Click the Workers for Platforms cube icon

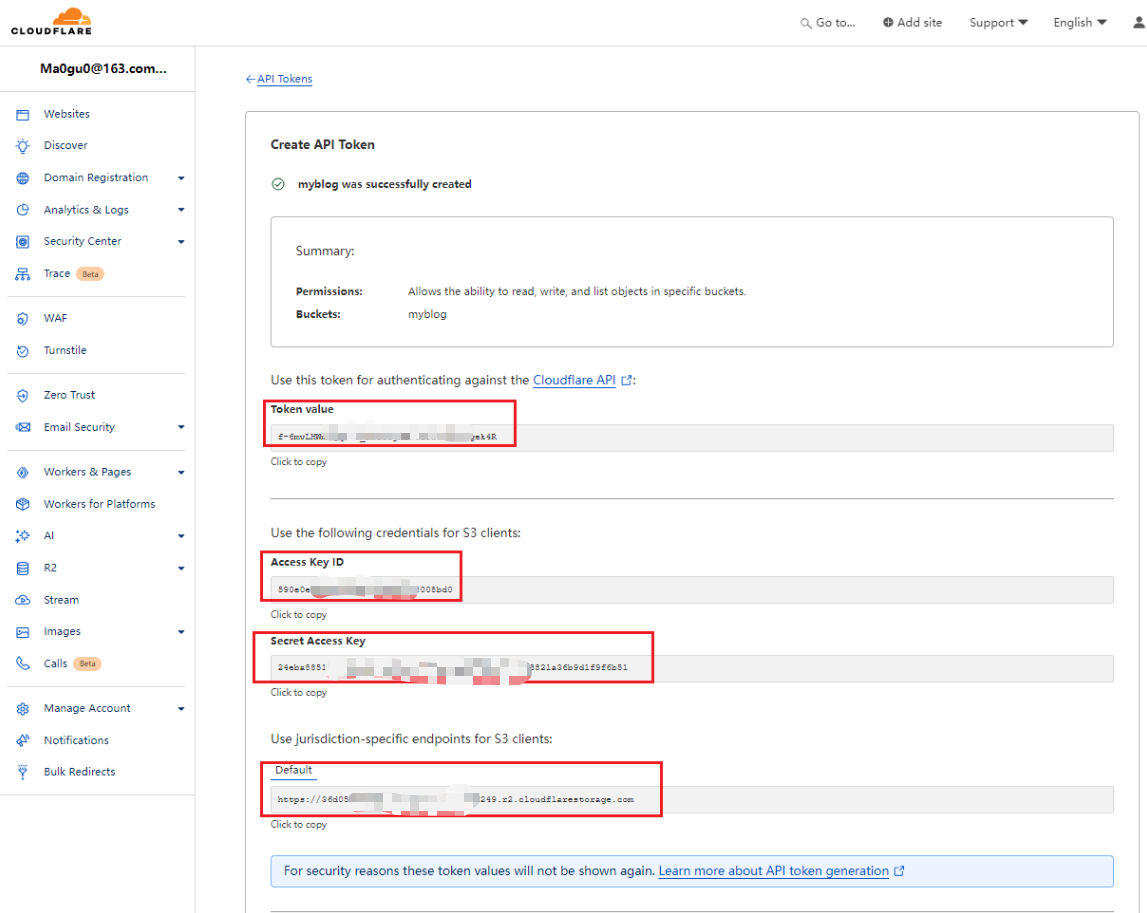click(x=23, y=504)
